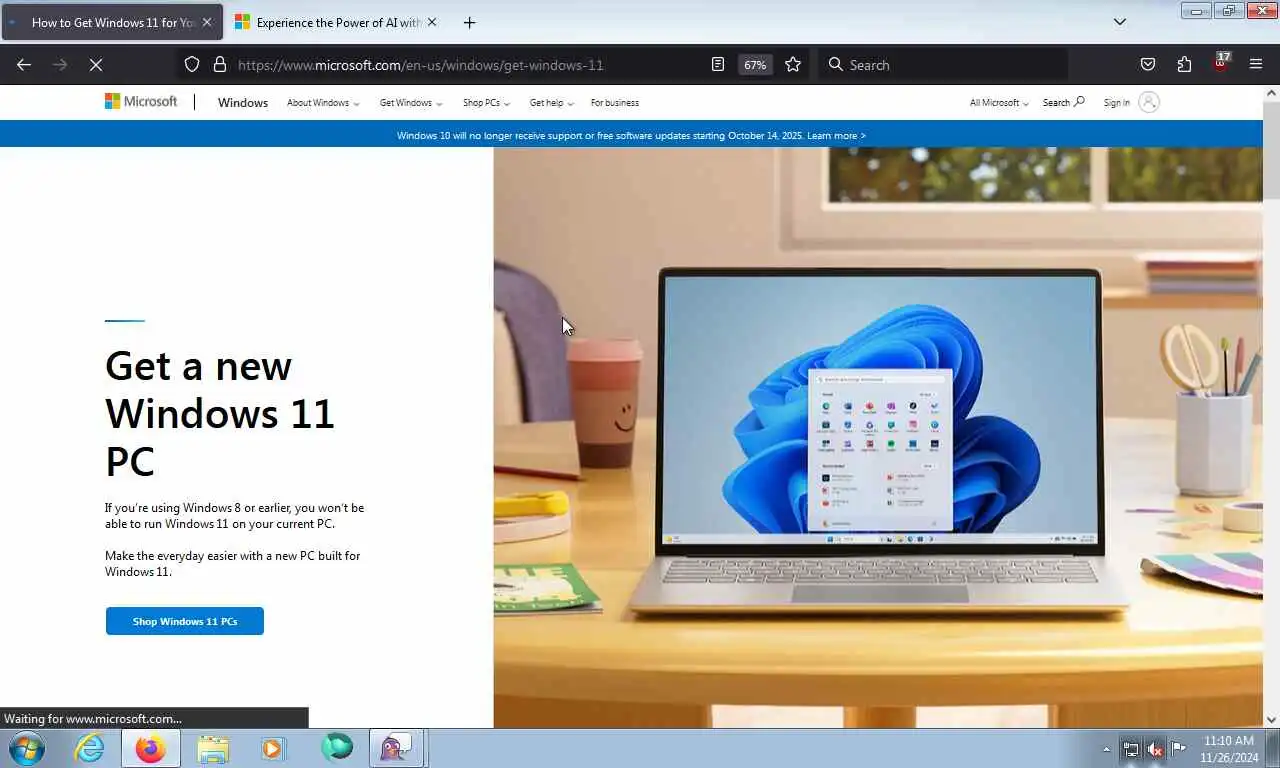The image size is (1280, 768).
Task: Open the Pidgin taskbar application
Action: [398, 748]
